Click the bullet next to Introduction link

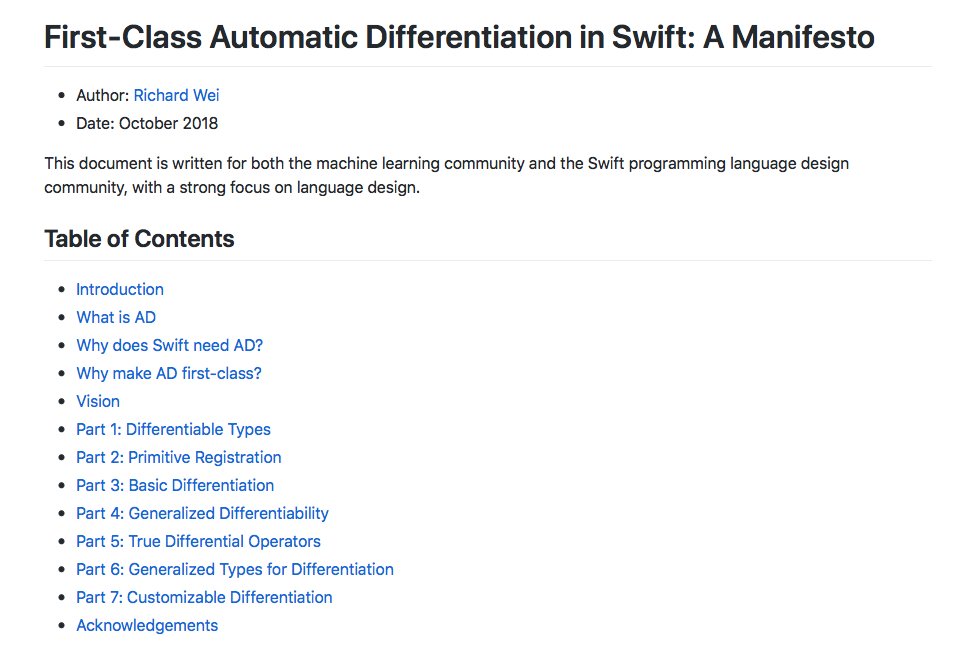pos(62,289)
